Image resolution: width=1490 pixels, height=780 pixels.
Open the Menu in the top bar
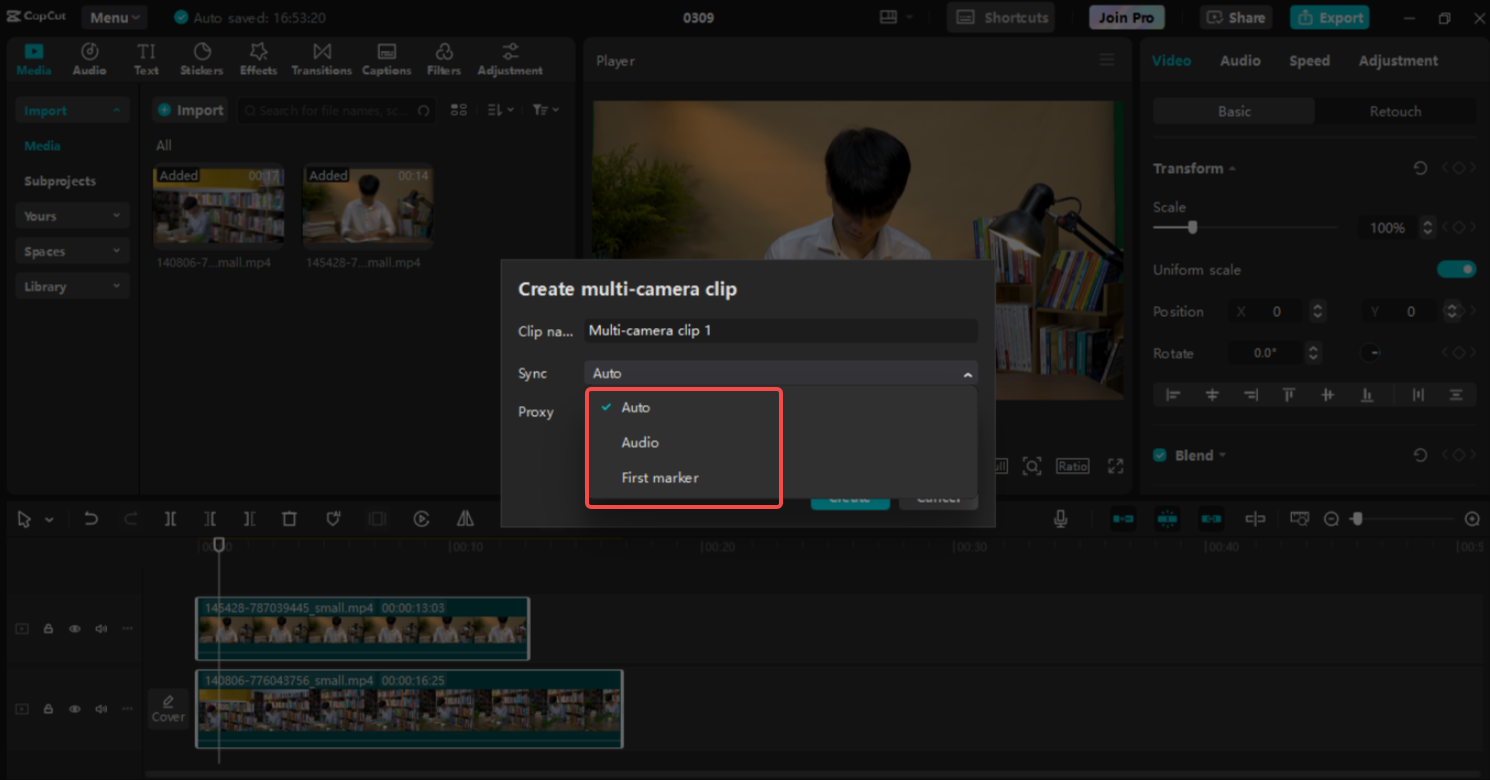tap(112, 17)
